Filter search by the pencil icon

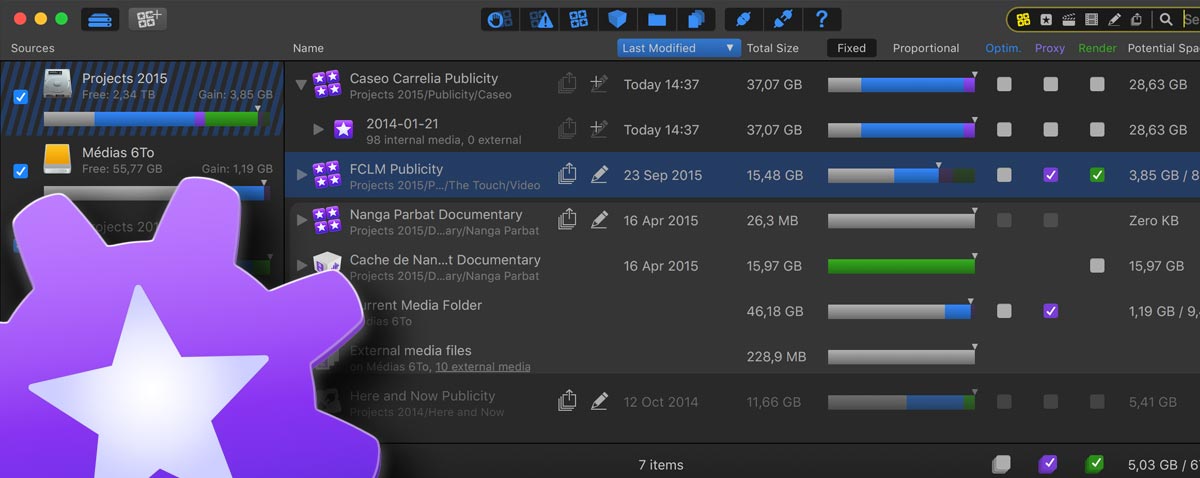[1114, 19]
